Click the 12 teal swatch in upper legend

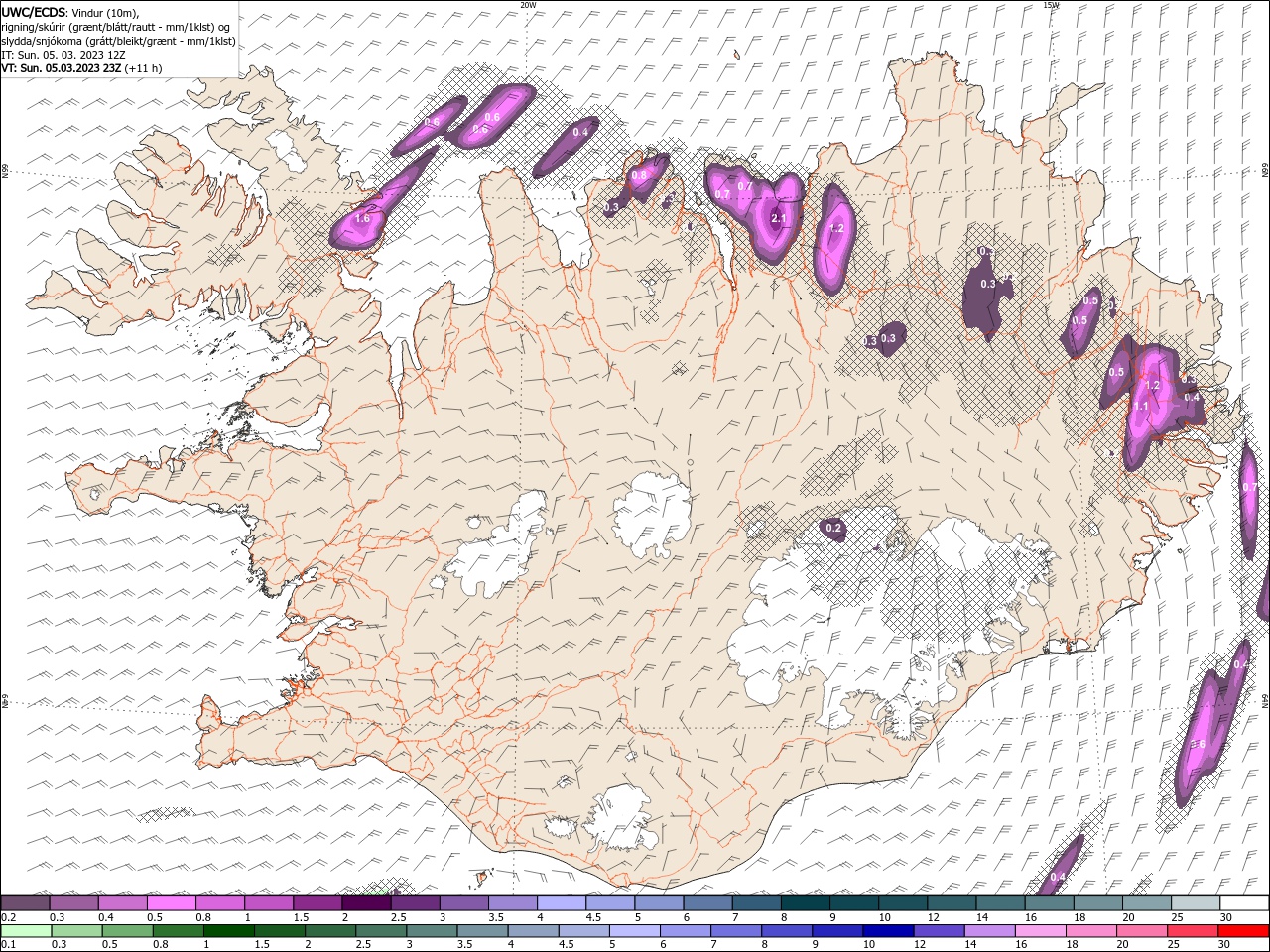point(951,903)
